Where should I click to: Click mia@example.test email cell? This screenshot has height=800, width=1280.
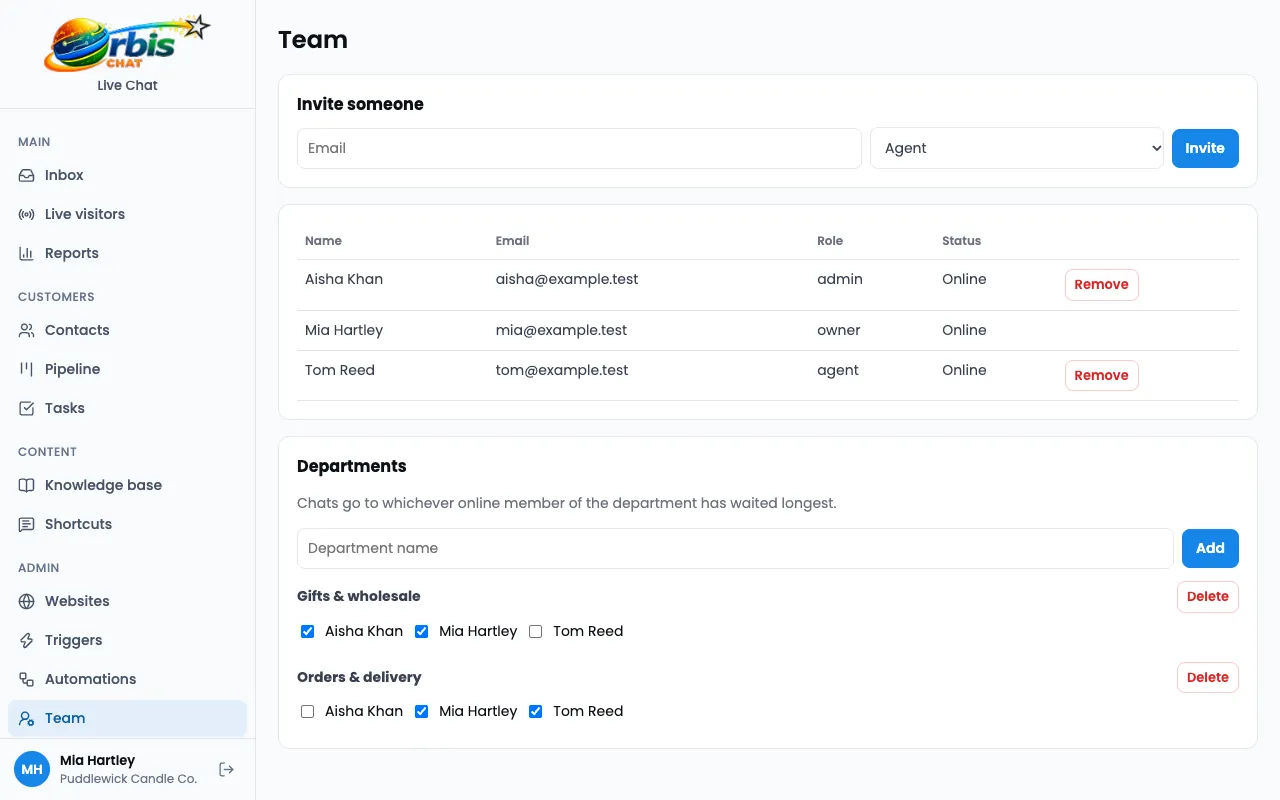click(562, 330)
